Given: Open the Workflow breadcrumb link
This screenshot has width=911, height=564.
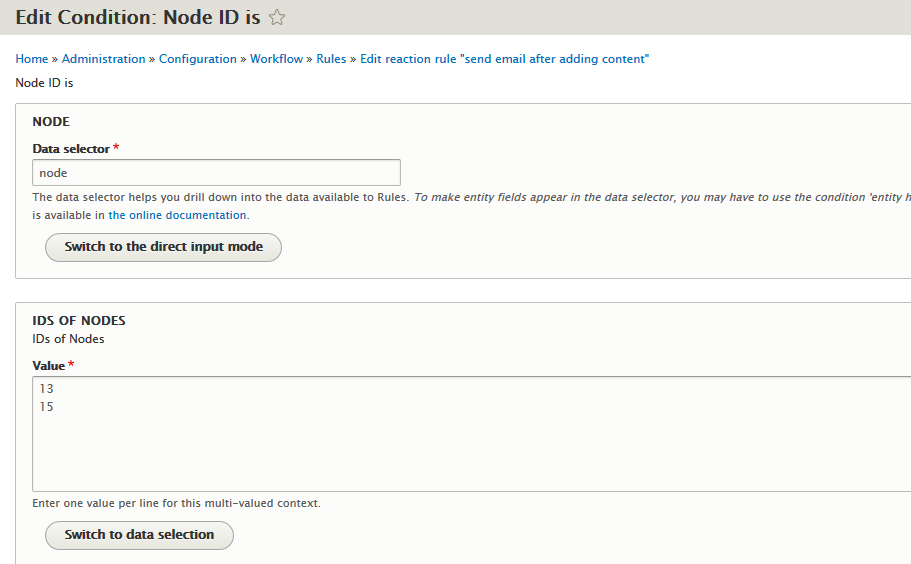Looking at the screenshot, I should (276, 59).
